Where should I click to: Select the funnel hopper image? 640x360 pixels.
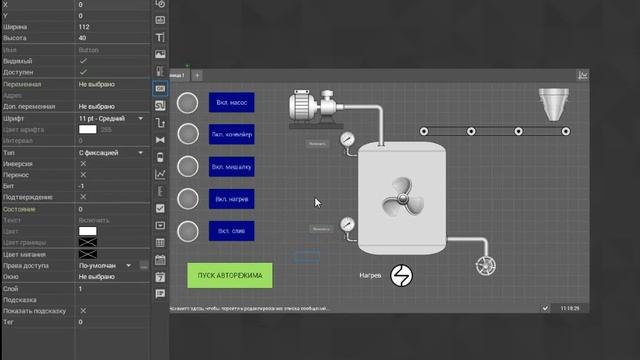[553, 104]
